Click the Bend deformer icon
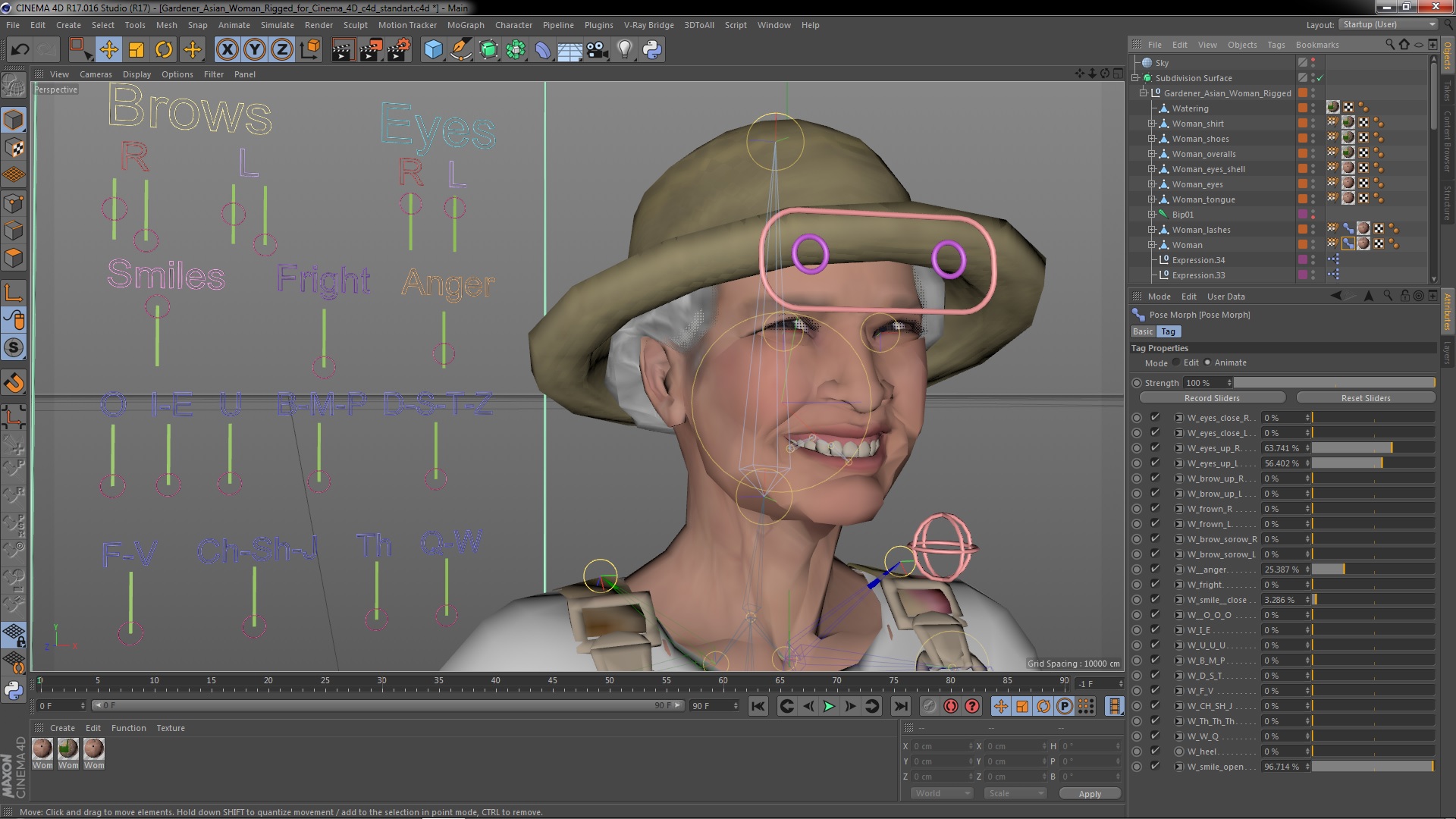The height and width of the screenshot is (819, 1456). [x=543, y=50]
